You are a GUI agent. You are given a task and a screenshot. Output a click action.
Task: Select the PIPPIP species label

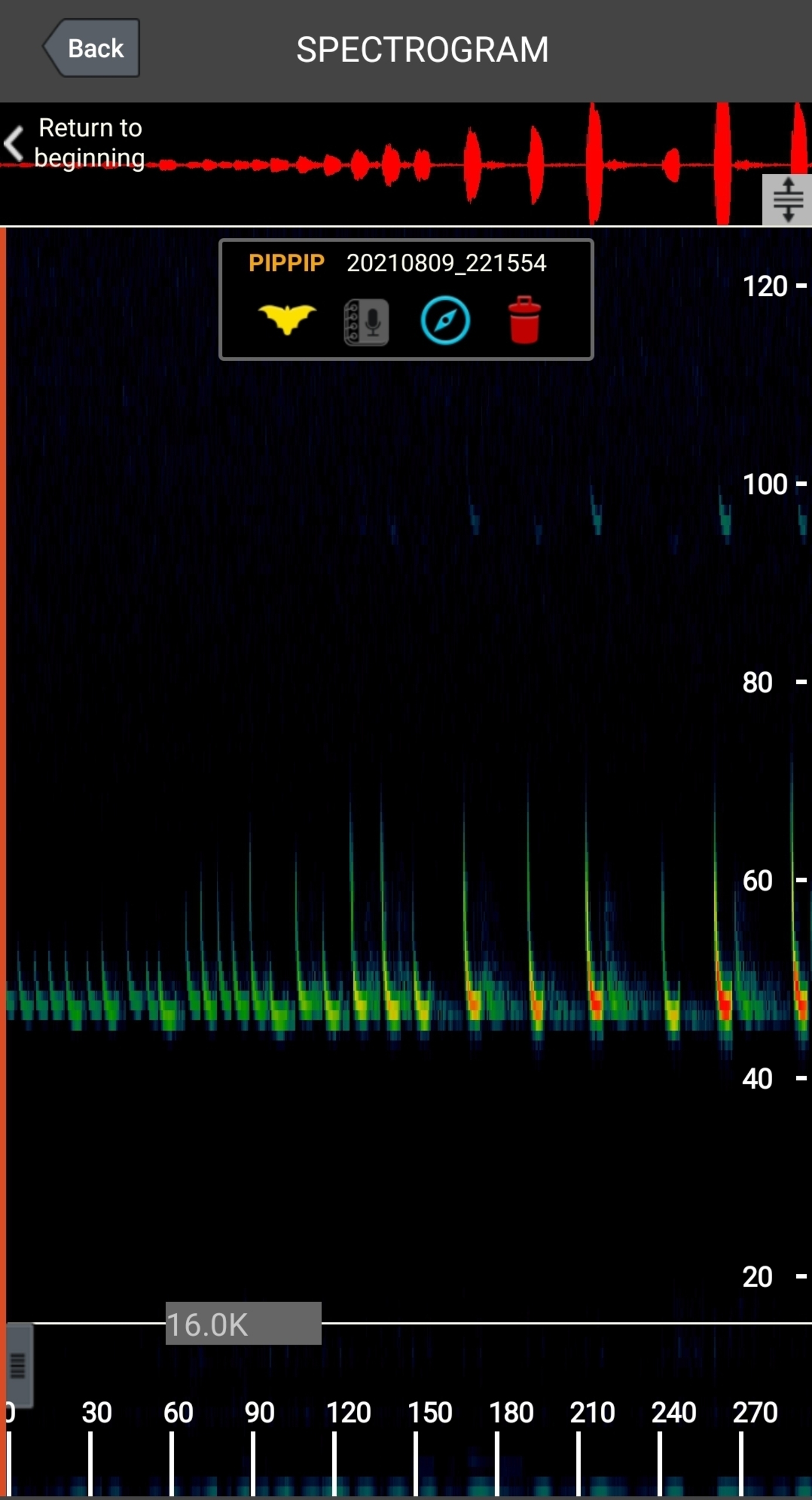pyautogui.click(x=286, y=263)
